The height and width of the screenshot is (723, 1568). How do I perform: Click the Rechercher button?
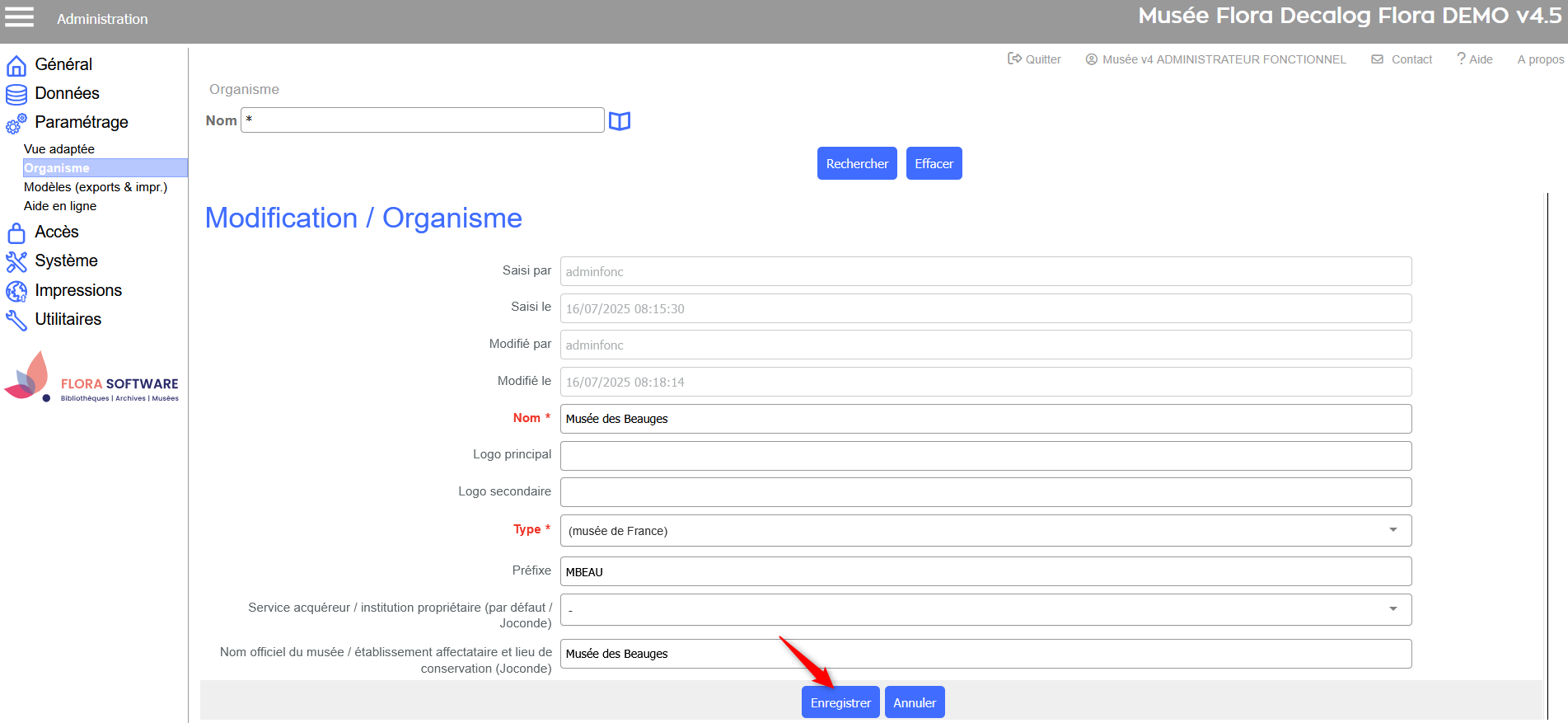tap(857, 163)
